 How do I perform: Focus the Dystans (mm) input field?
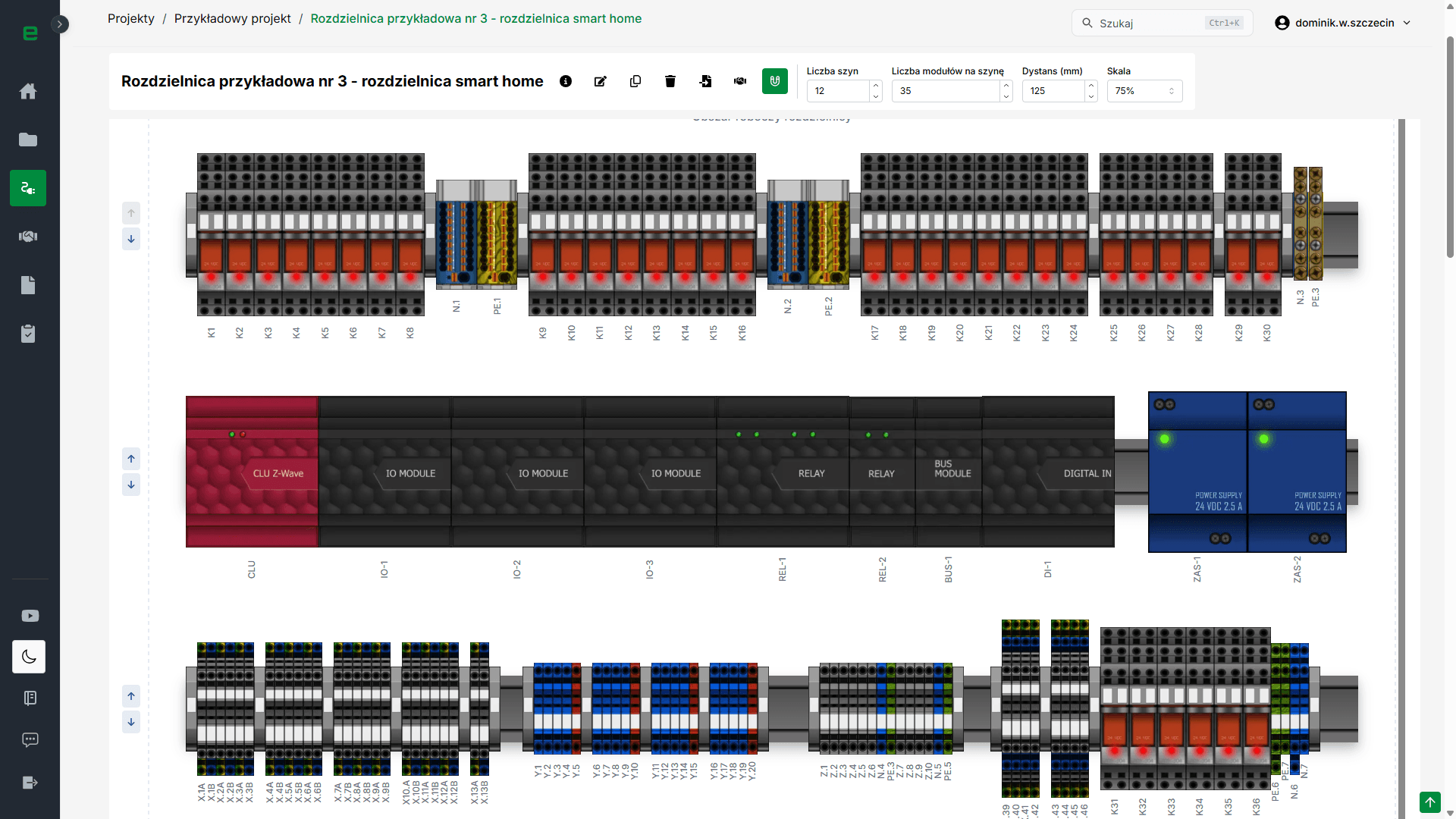1054,91
